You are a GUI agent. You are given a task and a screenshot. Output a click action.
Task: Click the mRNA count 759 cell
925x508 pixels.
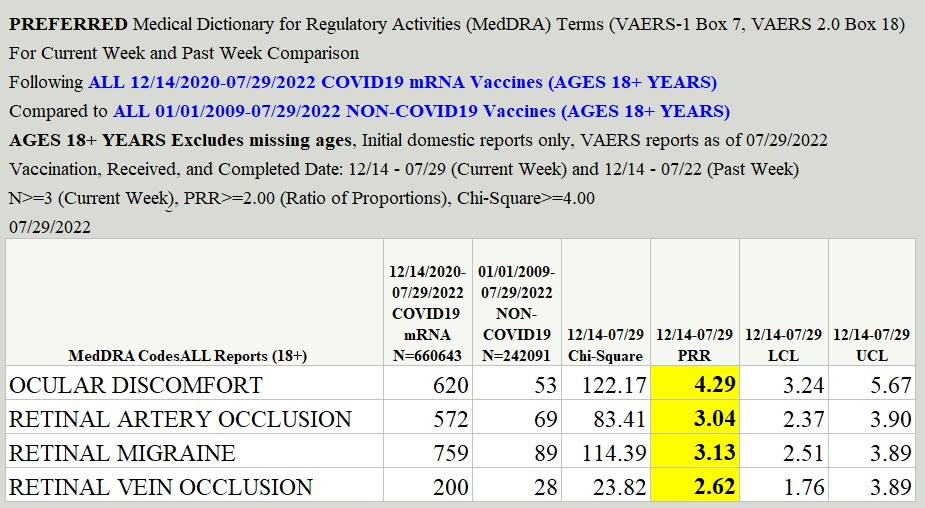(428, 452)
